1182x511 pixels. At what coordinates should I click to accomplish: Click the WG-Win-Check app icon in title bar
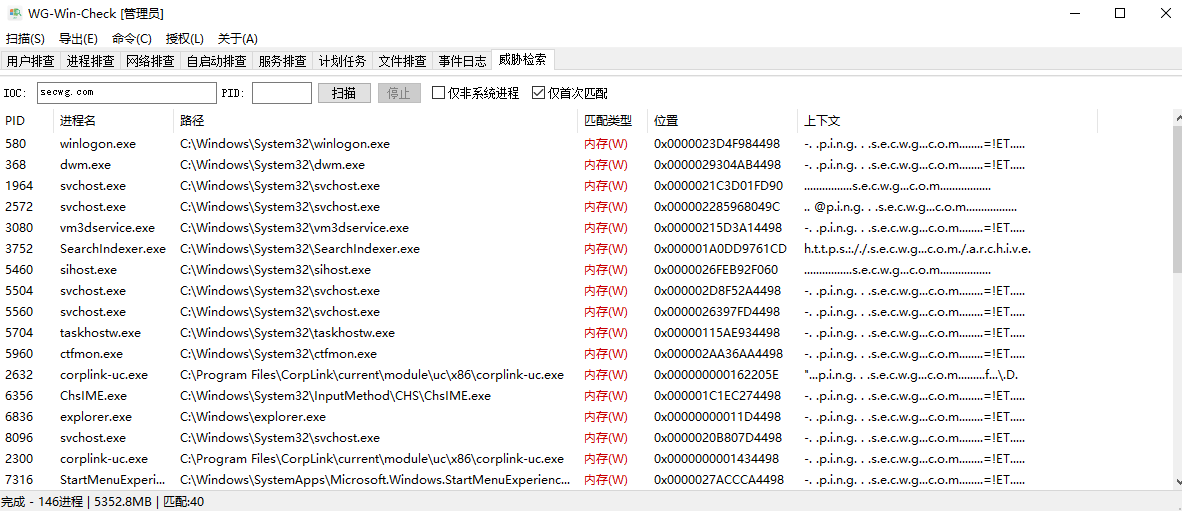click(16, 14)
